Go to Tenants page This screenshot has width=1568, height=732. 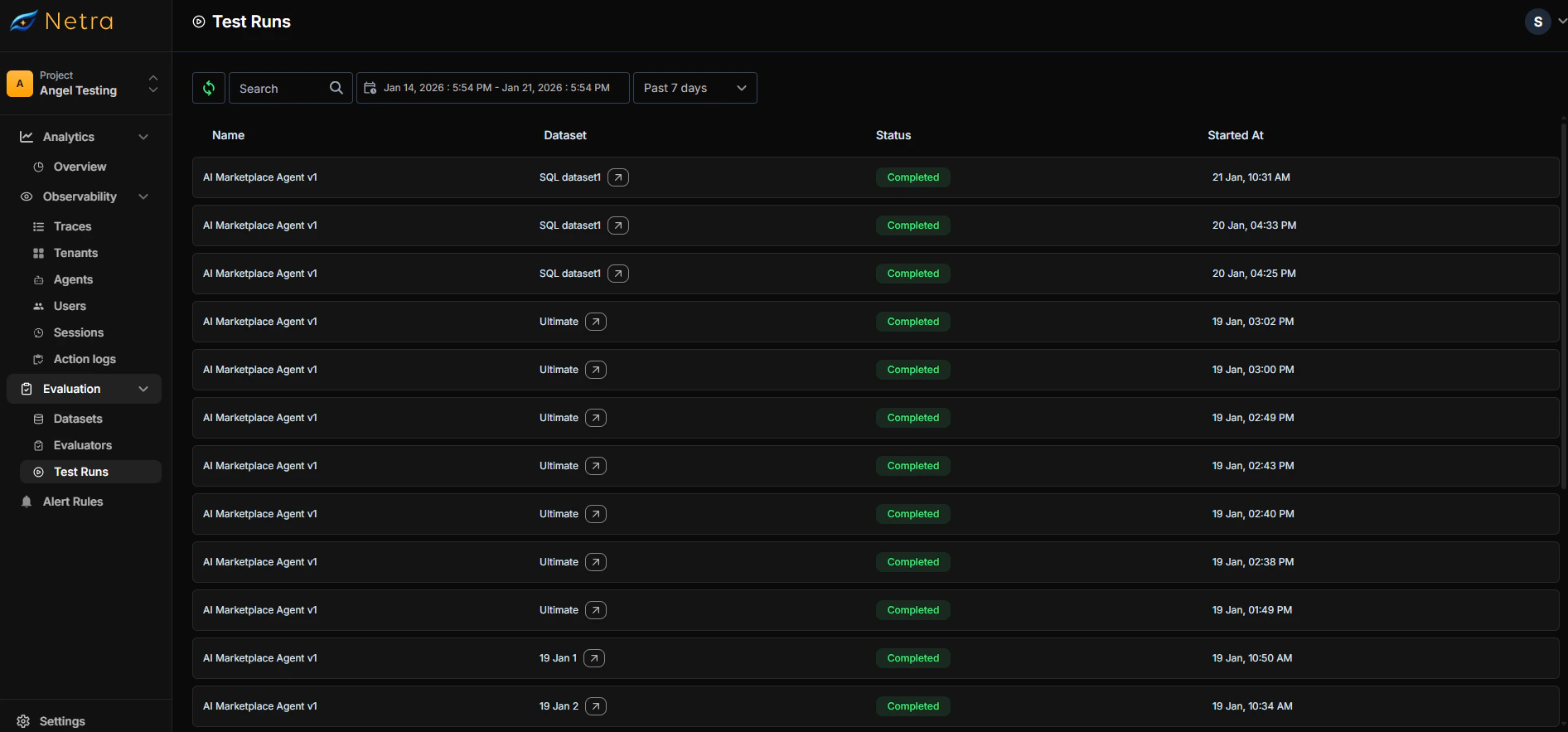pos(75,253)
